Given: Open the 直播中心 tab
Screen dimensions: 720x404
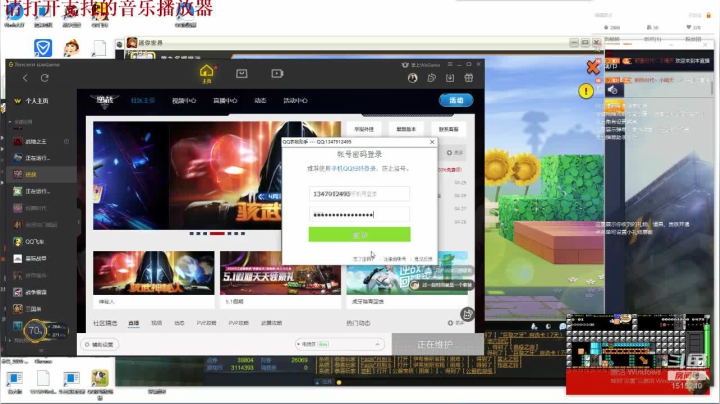Looking at the screenshot, I should (225, 101).
